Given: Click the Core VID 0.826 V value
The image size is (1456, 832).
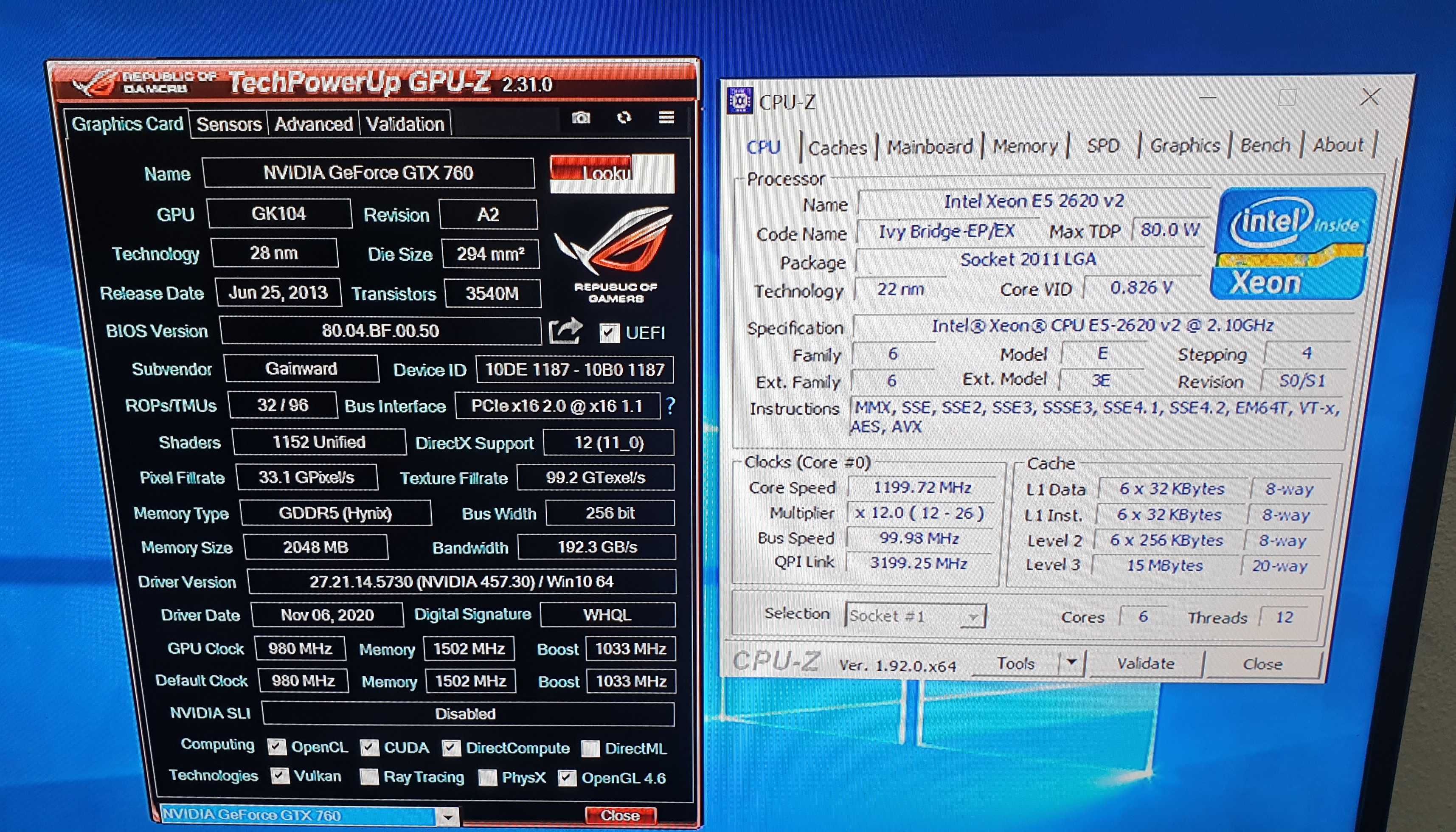Looking at the screenshot, I should pos(1142,287).
